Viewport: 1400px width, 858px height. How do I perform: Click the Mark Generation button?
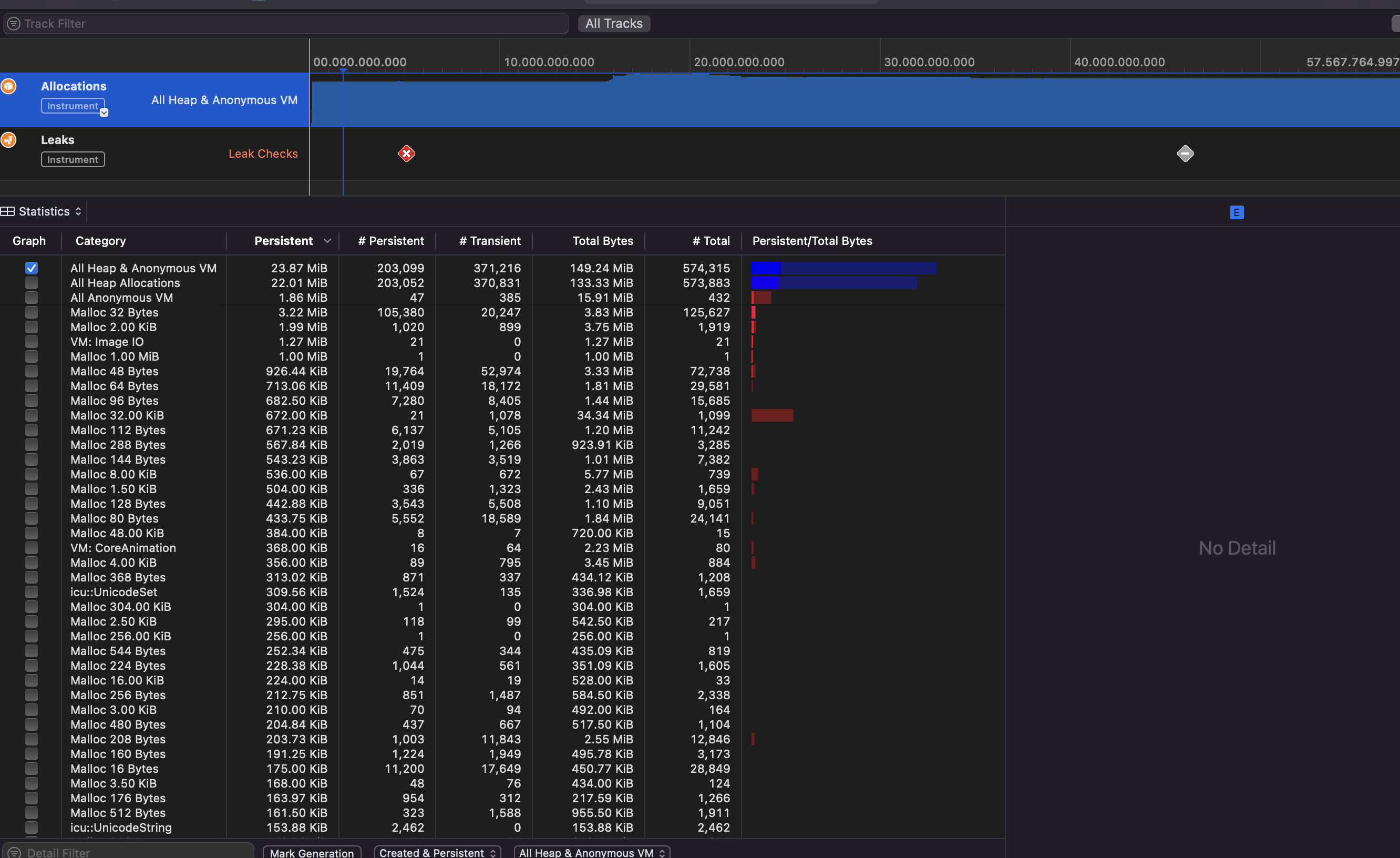[x=312, y=852]
